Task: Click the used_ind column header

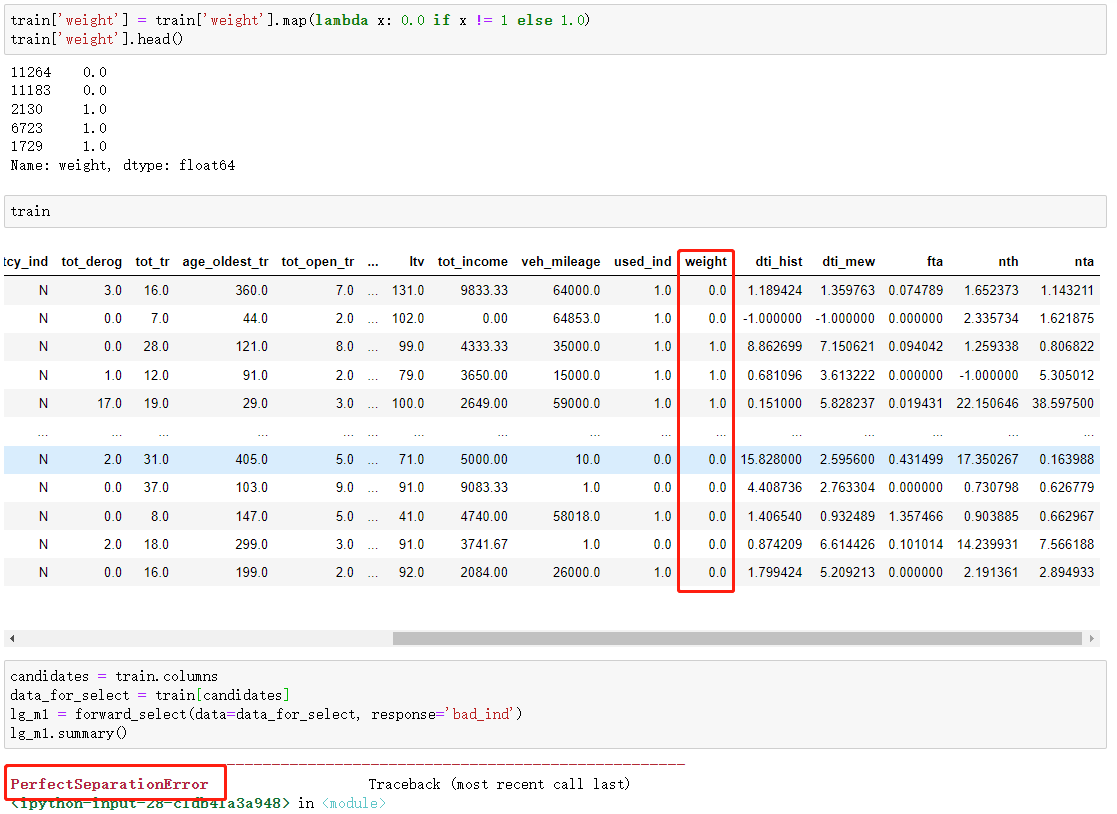Action: pyautogui.click(x=643, y=261)
